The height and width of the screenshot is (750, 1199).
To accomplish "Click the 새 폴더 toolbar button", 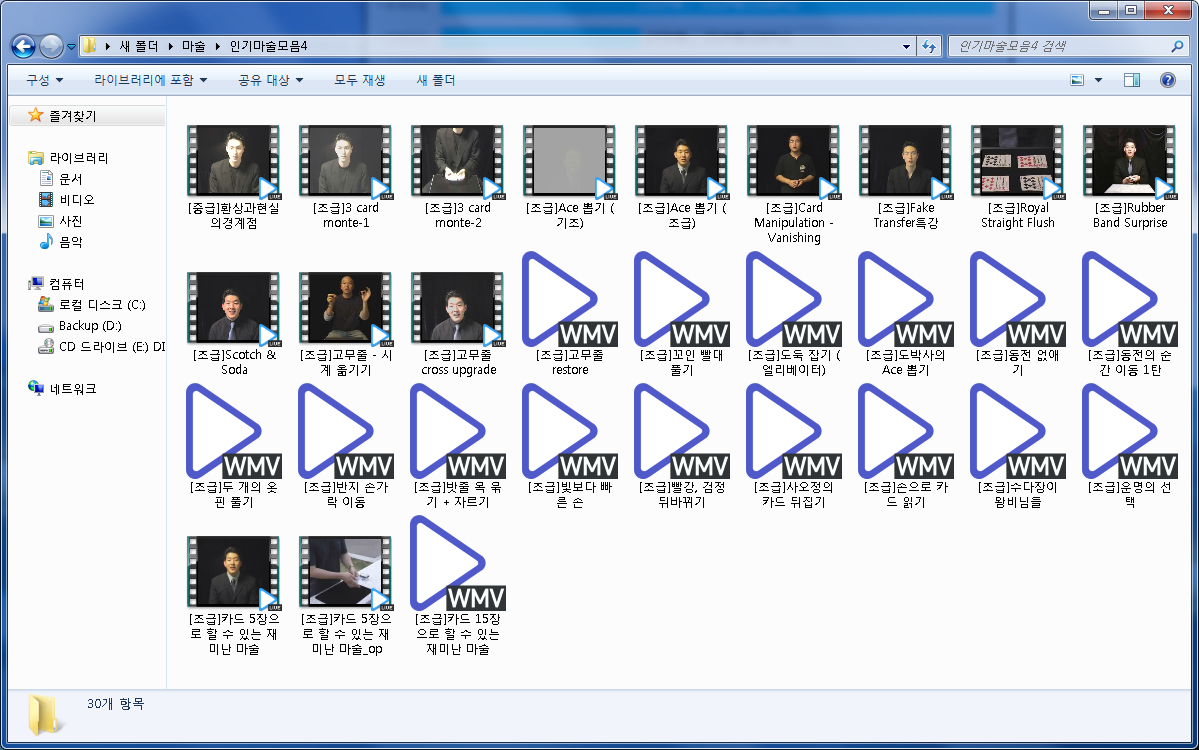I will [x=435, y=80].
